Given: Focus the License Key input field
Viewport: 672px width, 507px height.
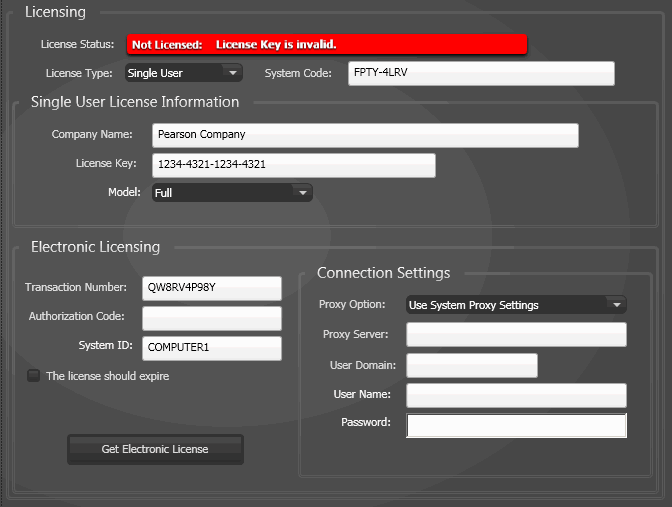Looking at the screenshot, I should pos(294,165).
